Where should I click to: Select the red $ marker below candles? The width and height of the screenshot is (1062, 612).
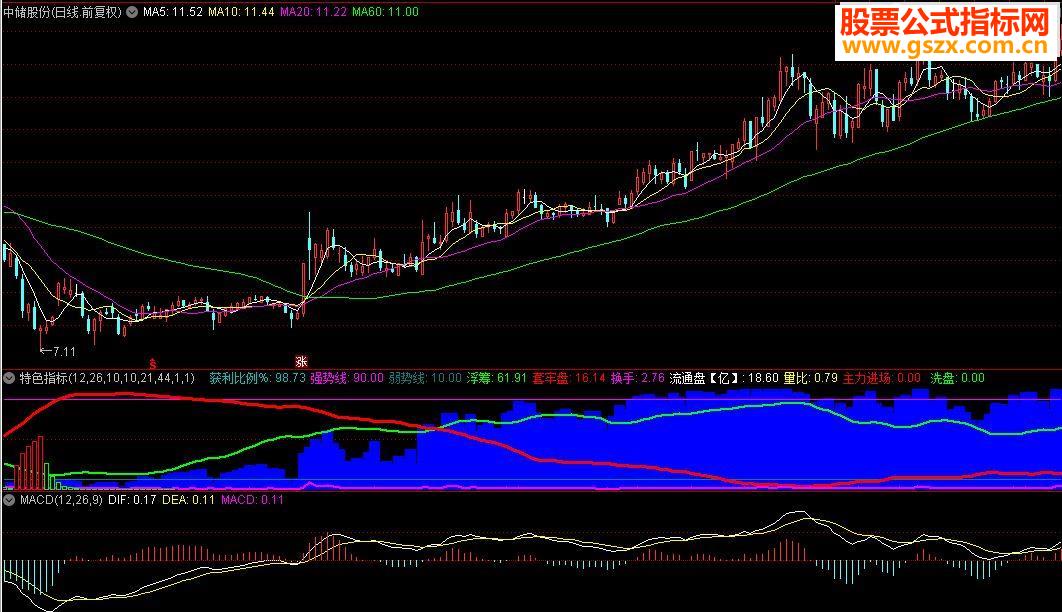point(153,364)
